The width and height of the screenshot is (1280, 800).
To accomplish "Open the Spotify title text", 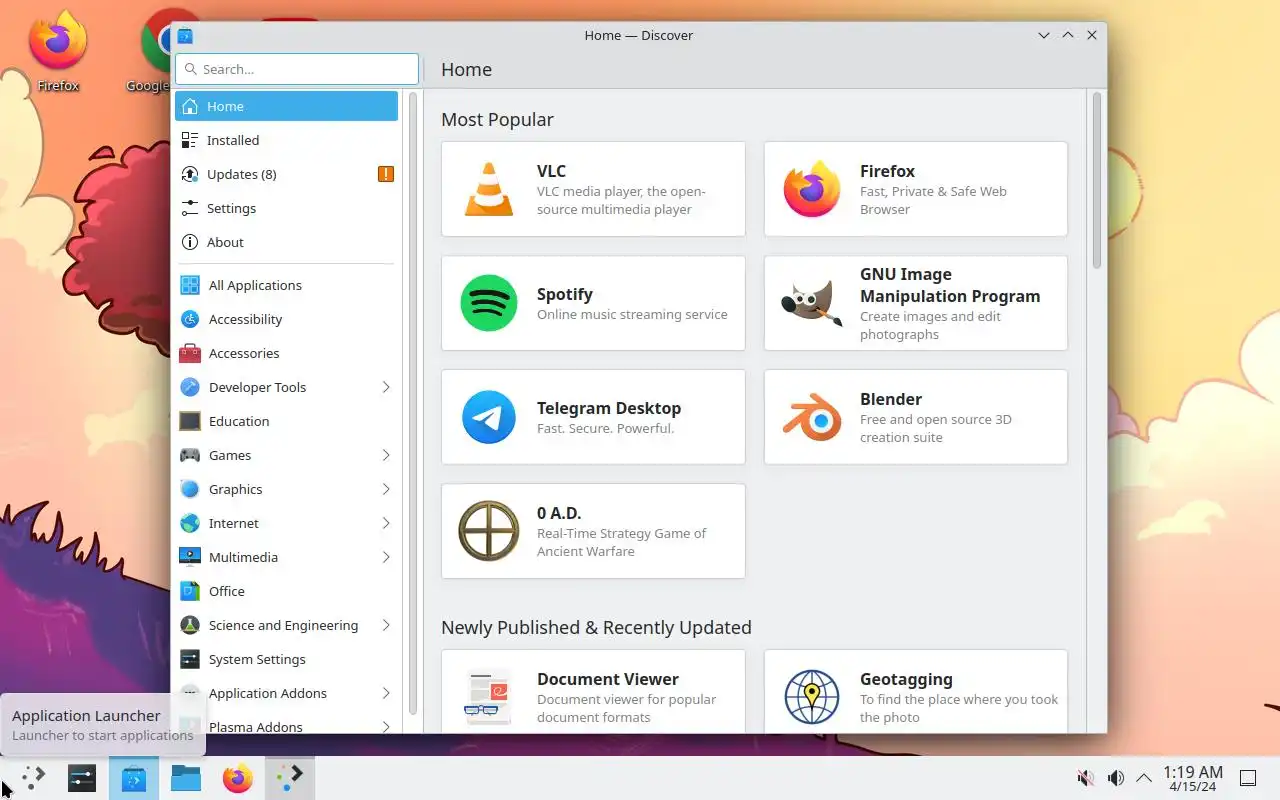I will [565, 294].
